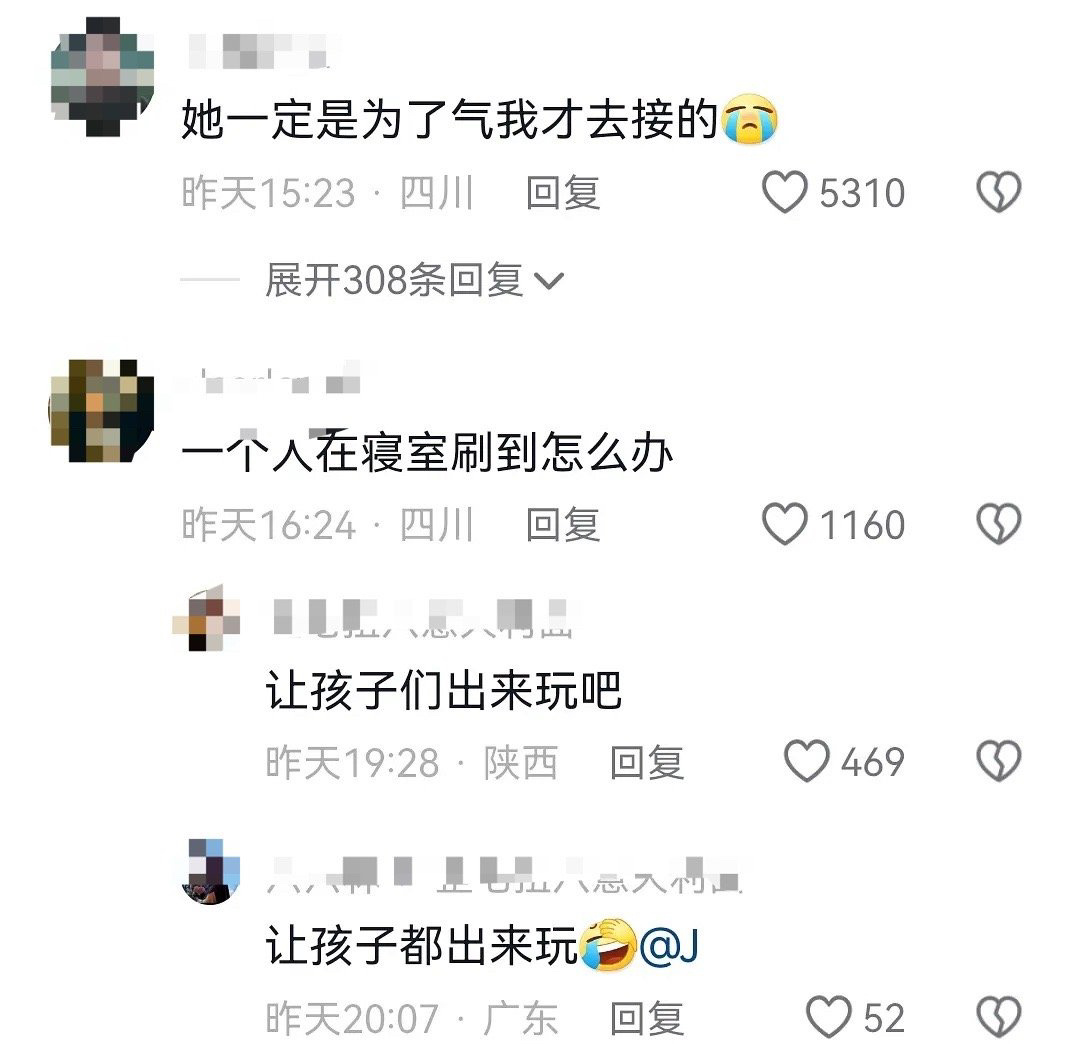Viewport: 1072px width, 1044px height.
Task: Open the @J mention link
Action: click(669, 947)
